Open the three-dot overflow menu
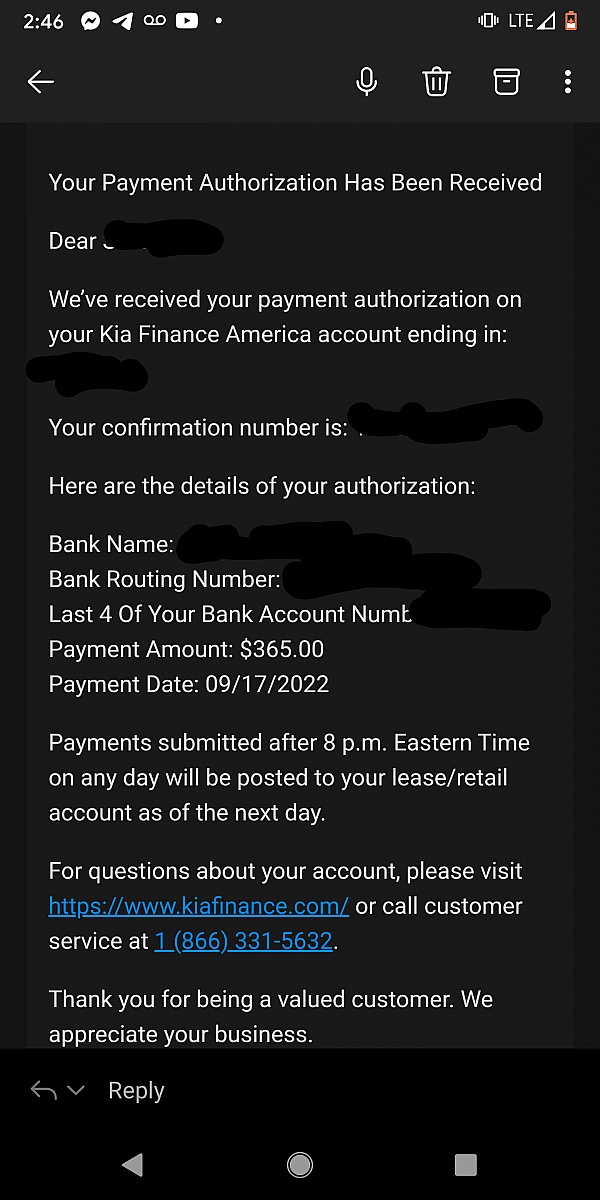 pyautogui.click(x=568, y=82)
